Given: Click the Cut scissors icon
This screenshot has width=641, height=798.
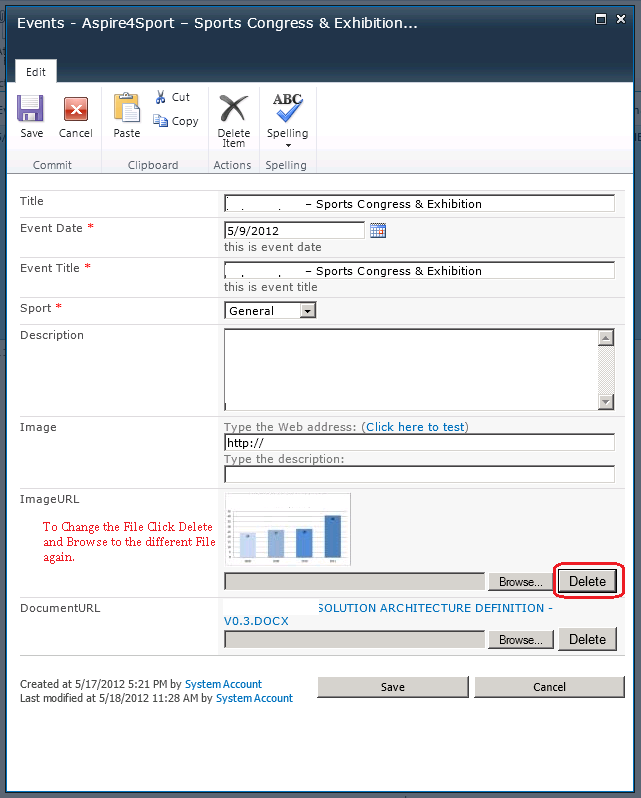Looking at the screenshot, I should [161, 97].
